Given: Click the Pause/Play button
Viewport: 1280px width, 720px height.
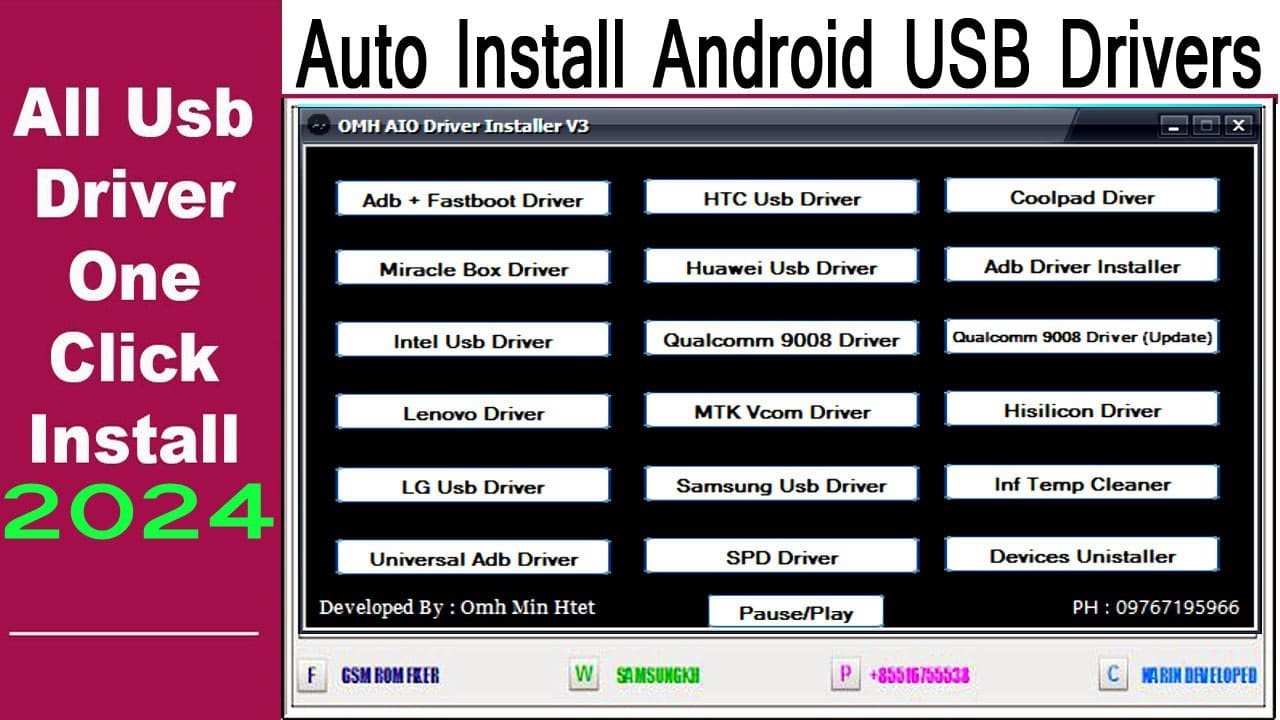Looking at the screenshot, I should pos(796,612).
